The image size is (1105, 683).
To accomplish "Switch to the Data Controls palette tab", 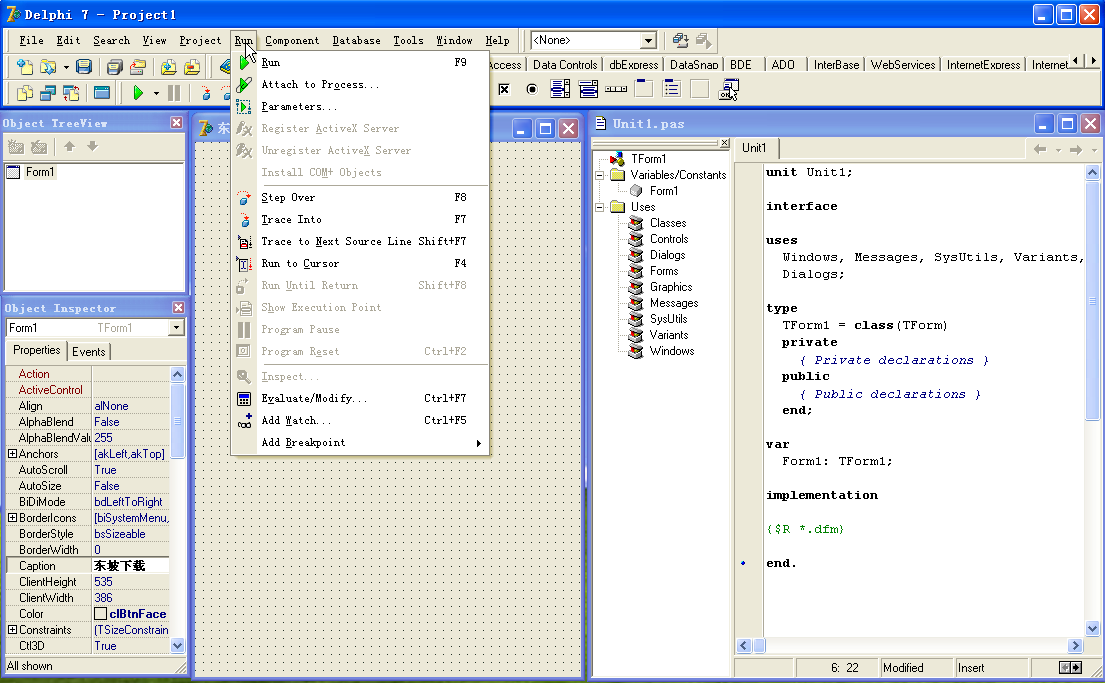I will click(x=564, y=65).
